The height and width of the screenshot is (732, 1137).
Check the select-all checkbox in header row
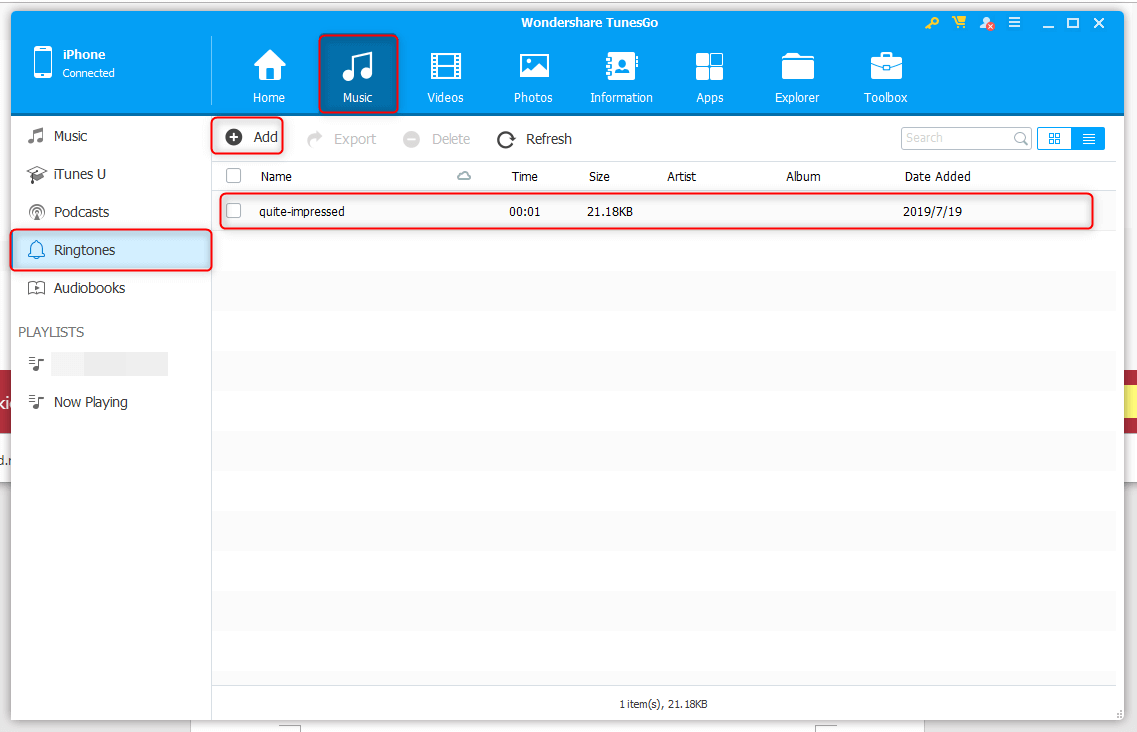pos(233,175)
